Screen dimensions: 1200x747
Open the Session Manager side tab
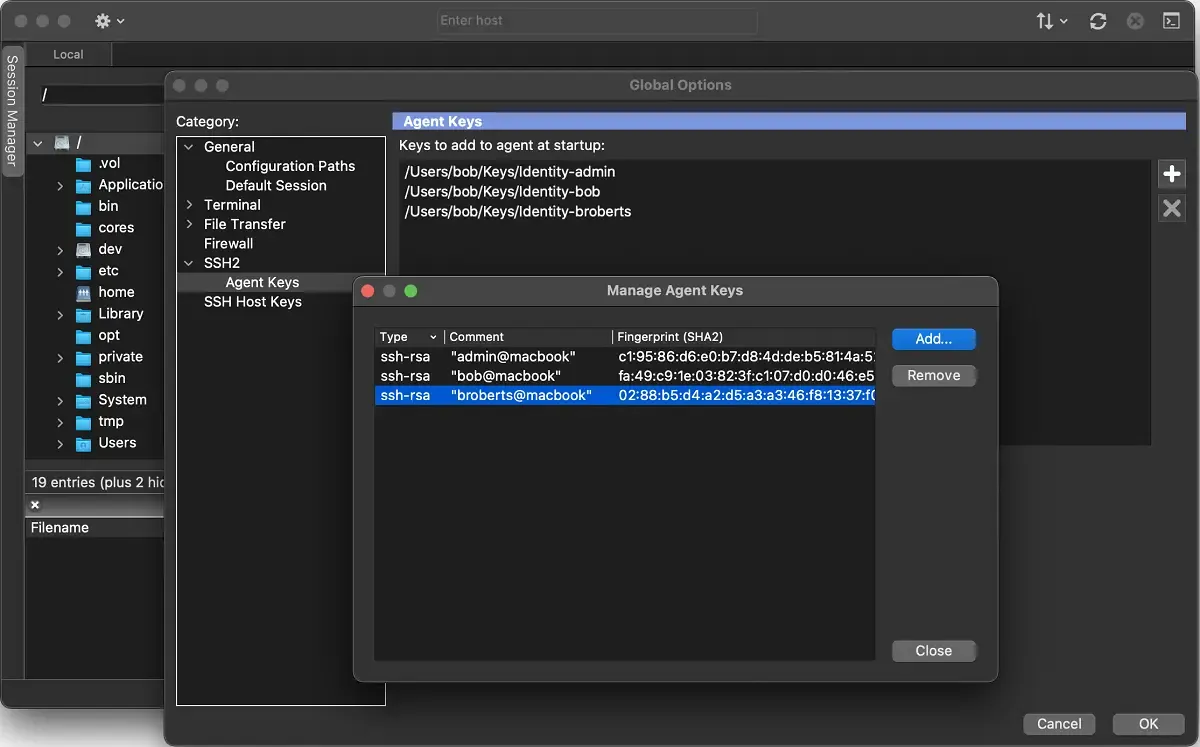[x=12, y=110]
